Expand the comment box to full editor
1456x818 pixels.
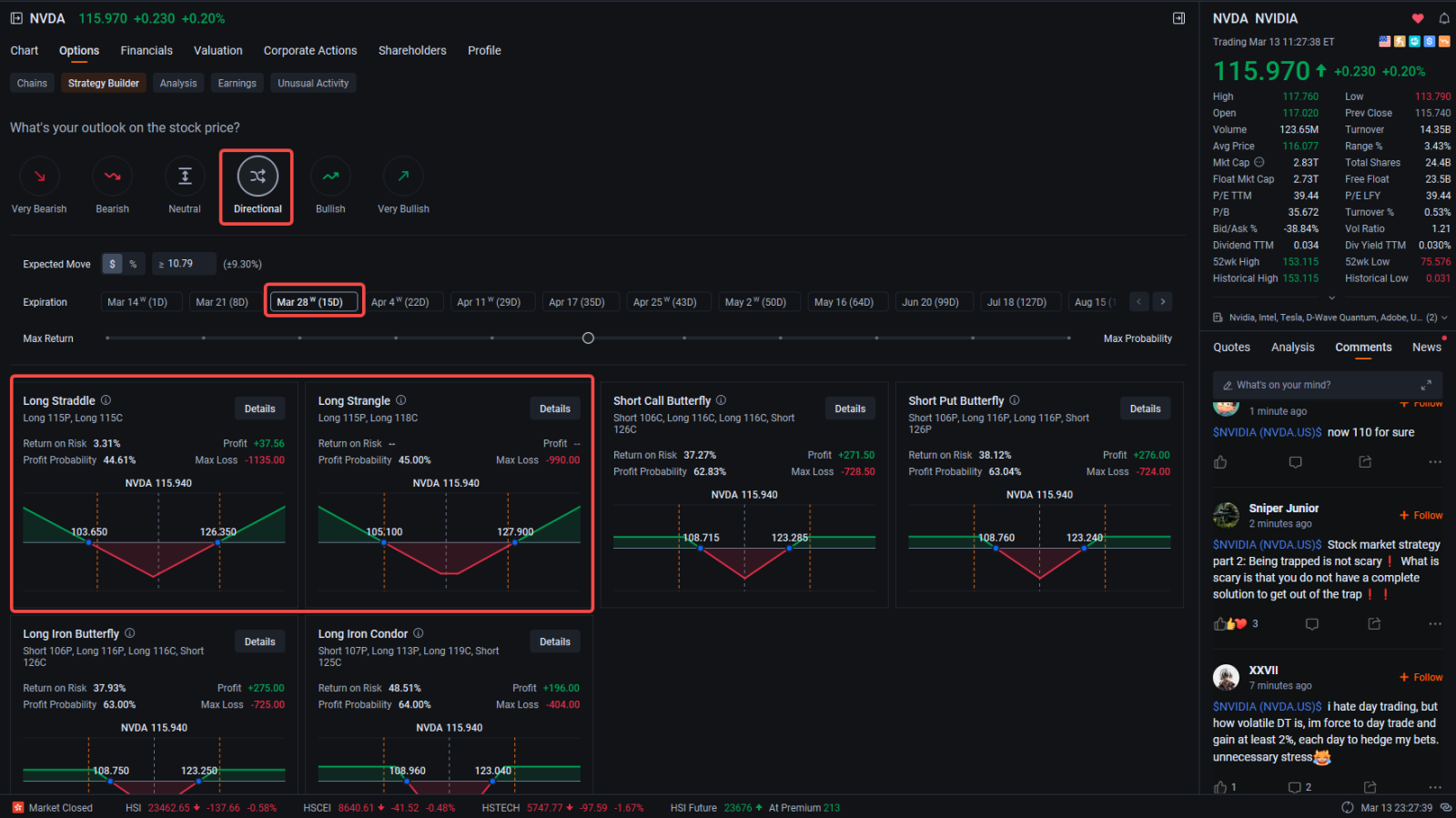[x=1426, y=385]
